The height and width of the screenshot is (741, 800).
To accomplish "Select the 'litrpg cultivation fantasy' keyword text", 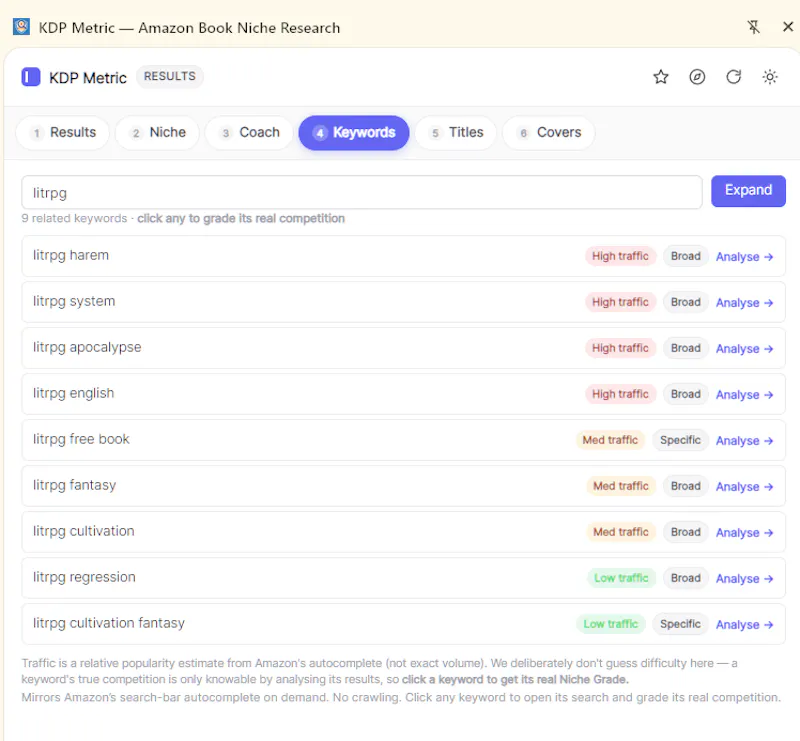I will pyautogui.click(x=109, y=623).
